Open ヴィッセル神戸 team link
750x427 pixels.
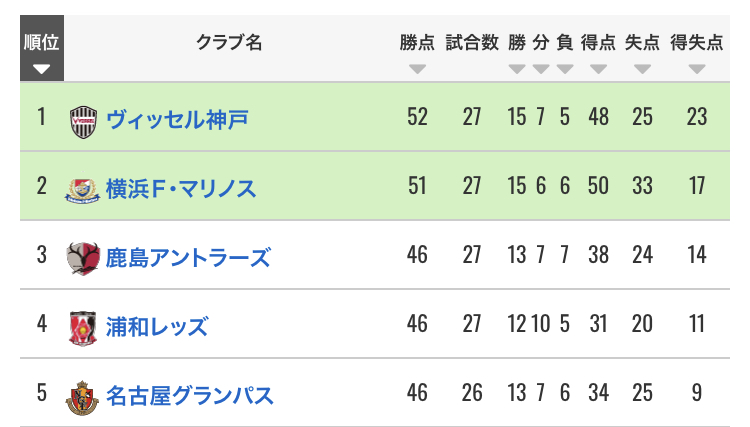pos(177,119)
